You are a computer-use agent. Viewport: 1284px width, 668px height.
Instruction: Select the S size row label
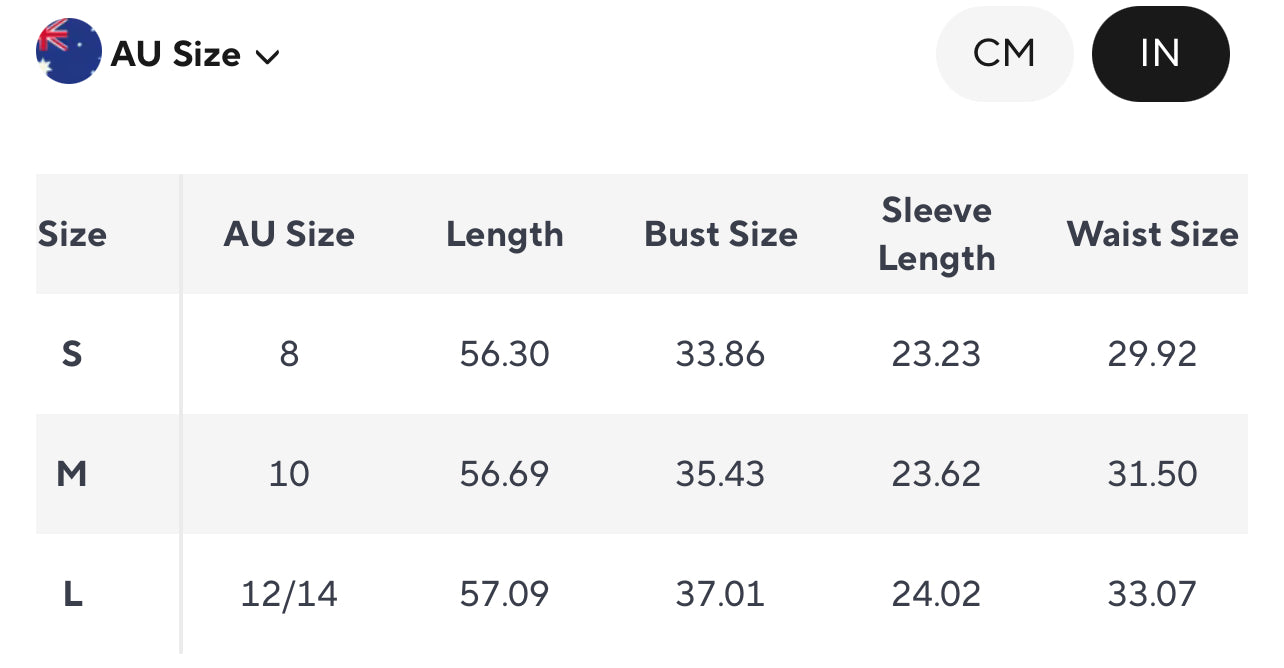72,354
